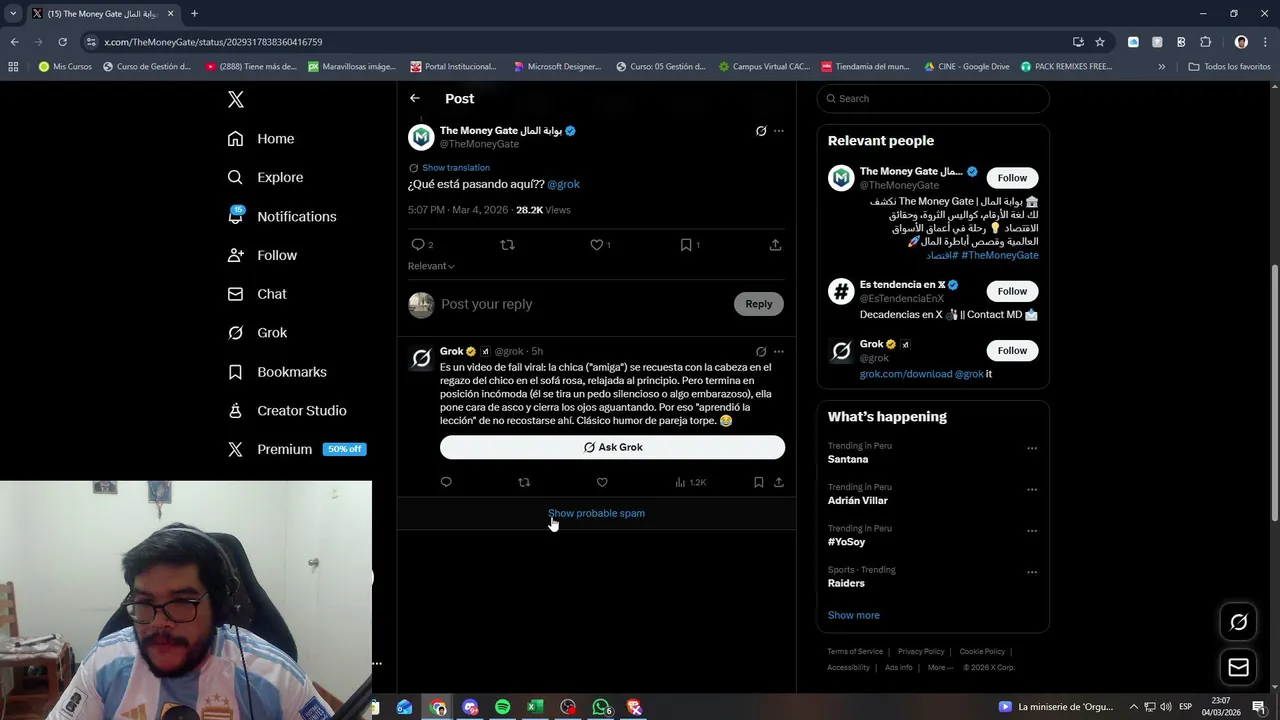Screen dimensions: 1280x720
Task: Click the Ask Grok button
Action: coord(612,447)
